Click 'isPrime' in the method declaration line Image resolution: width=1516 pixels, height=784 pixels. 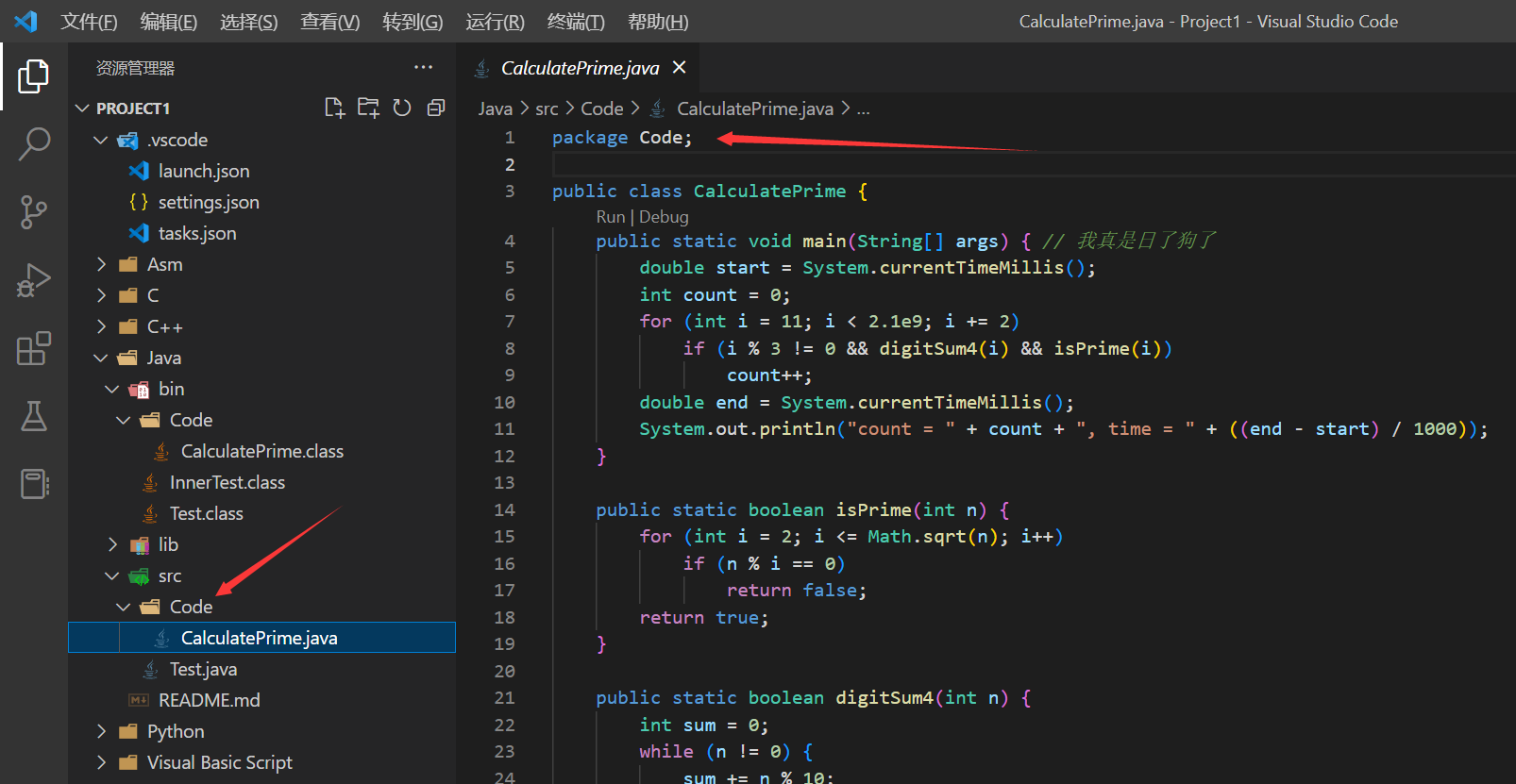click(x=874, y=509)
